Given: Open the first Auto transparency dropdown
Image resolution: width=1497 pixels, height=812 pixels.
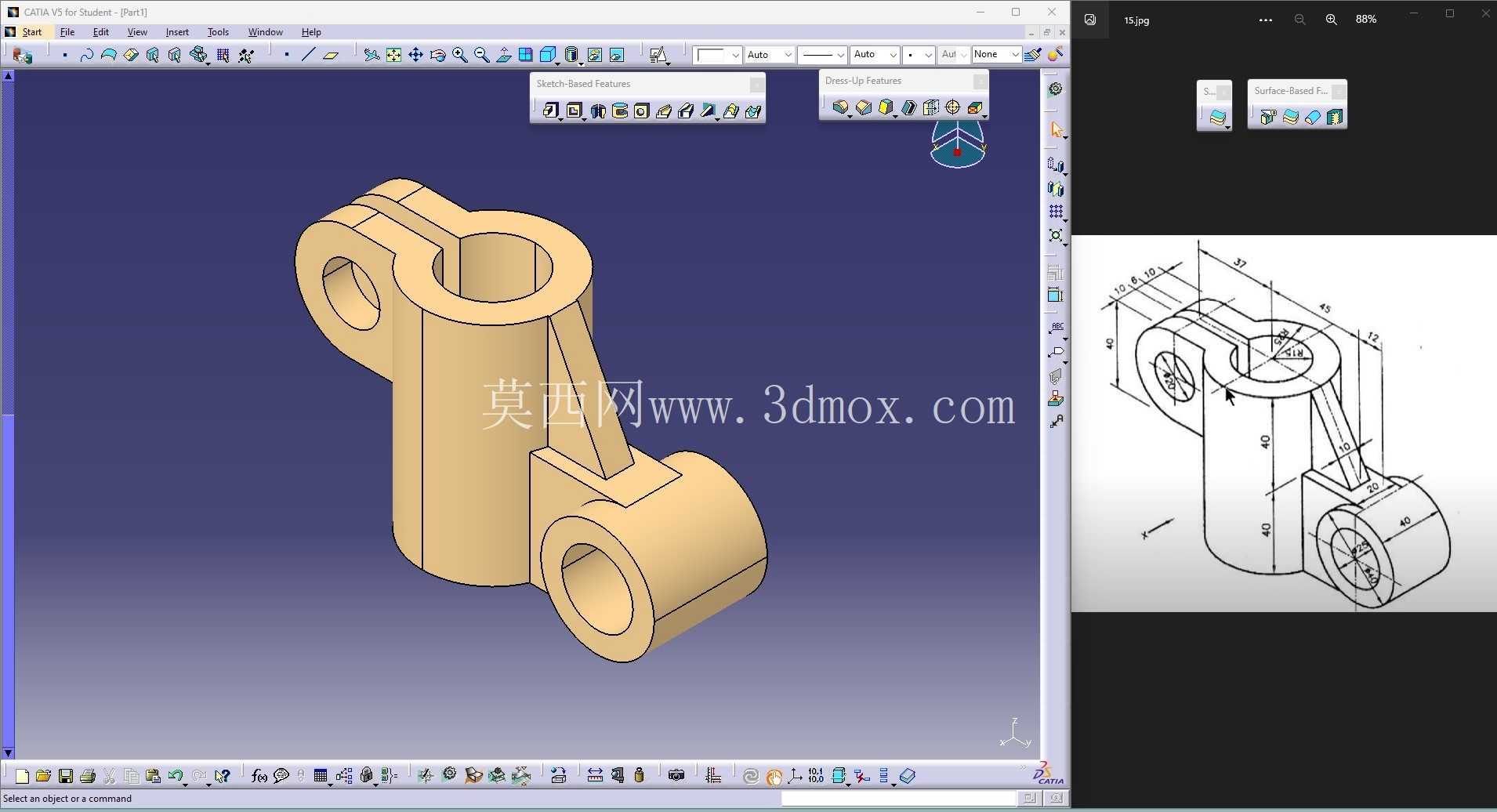Looking at the screenshot, I should click(770, 54).
